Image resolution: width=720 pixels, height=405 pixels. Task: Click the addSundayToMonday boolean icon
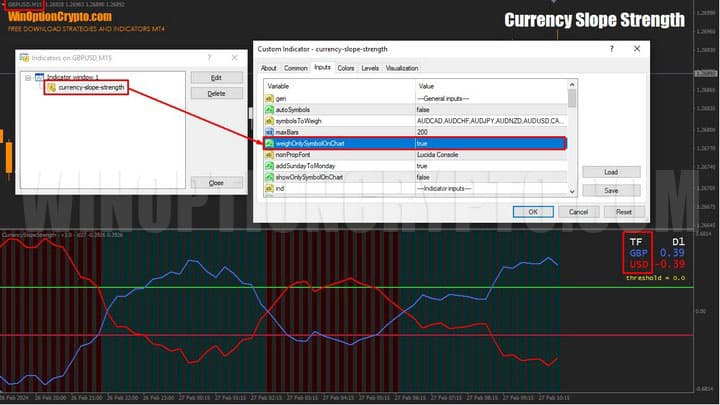(270, 166)
